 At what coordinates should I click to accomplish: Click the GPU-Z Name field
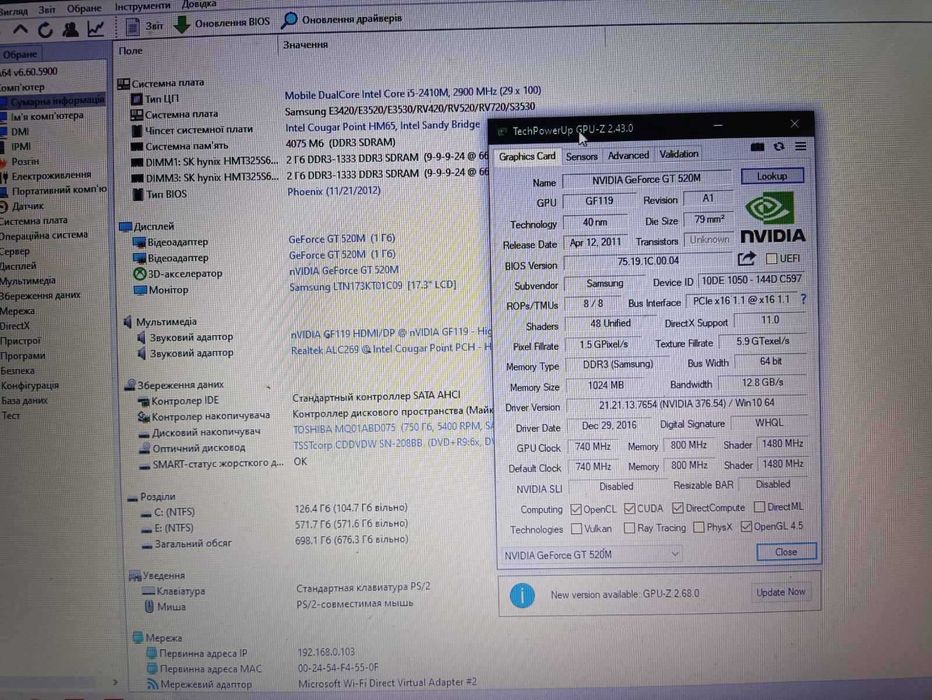[646, 178]
